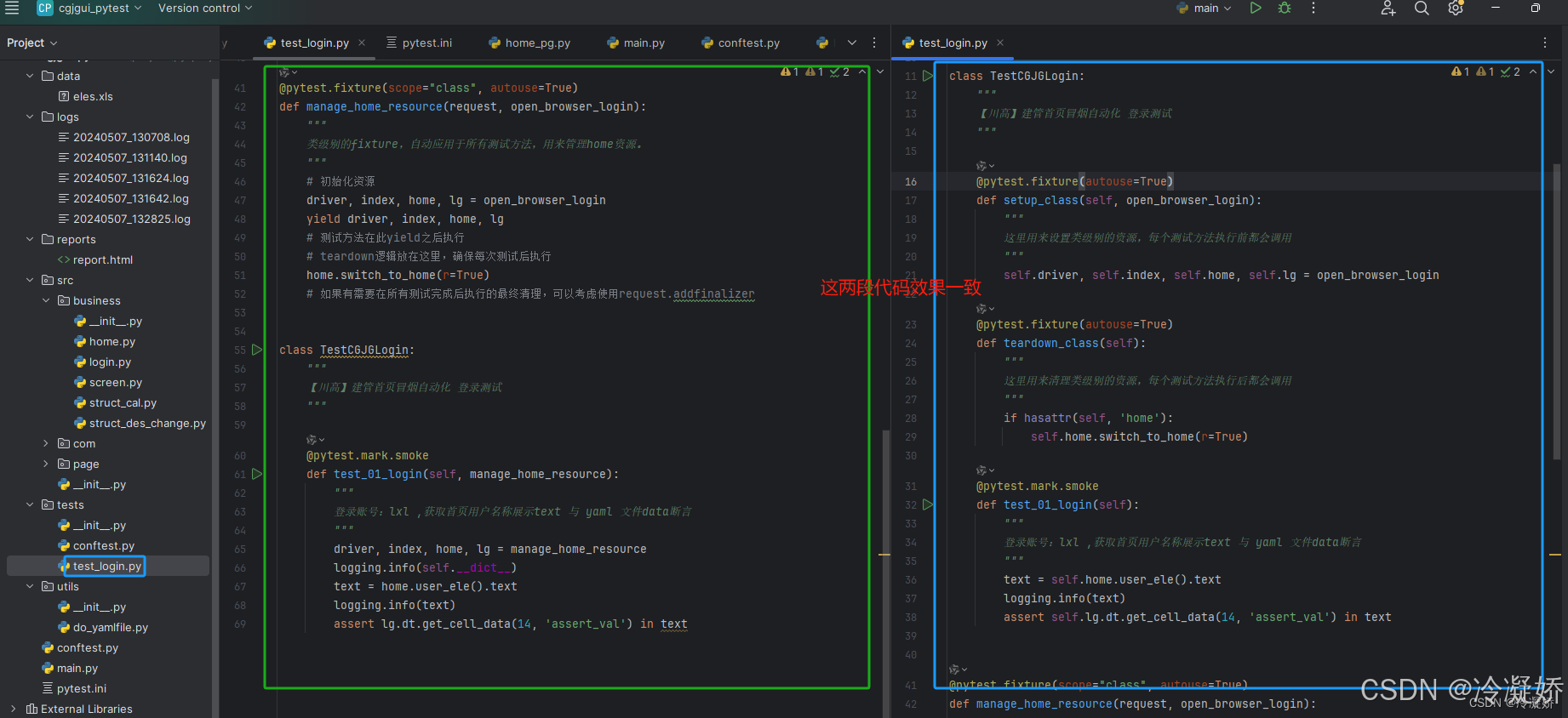Open right editor tab options menu
The width and height of the screenshot is (1568, 718).
coord(1545,43)
